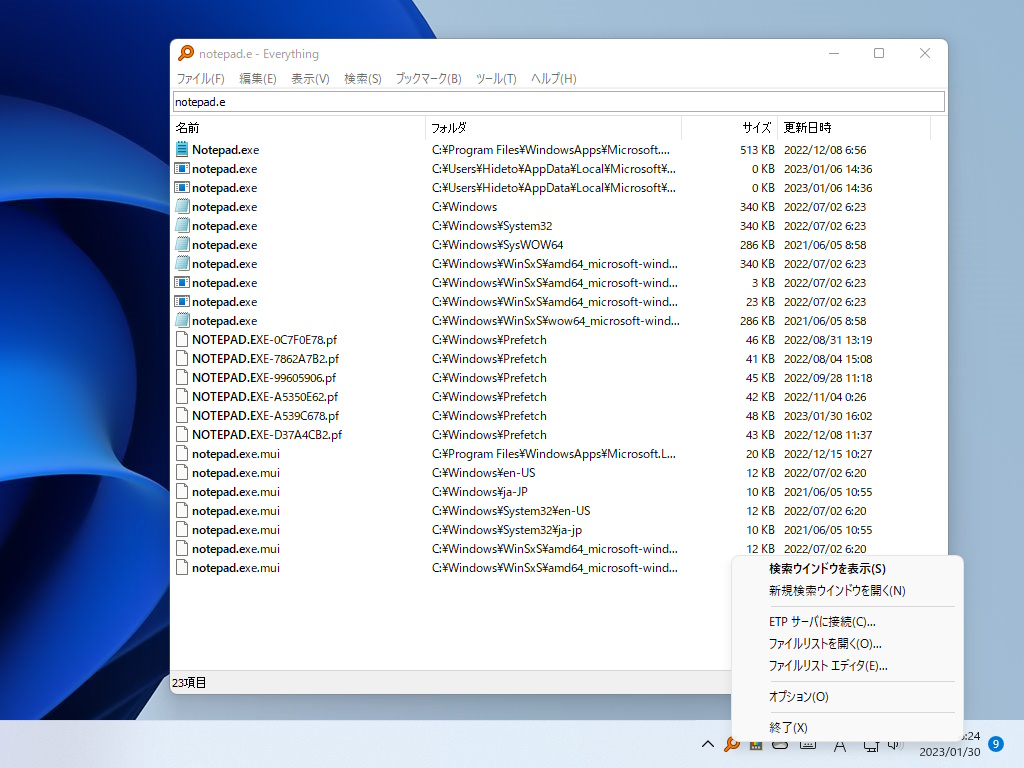Select notepad.exe.mui in C:¥Windows¥System32¥en-US
The height and width of the screenshot is (768, 1024).
236,511
